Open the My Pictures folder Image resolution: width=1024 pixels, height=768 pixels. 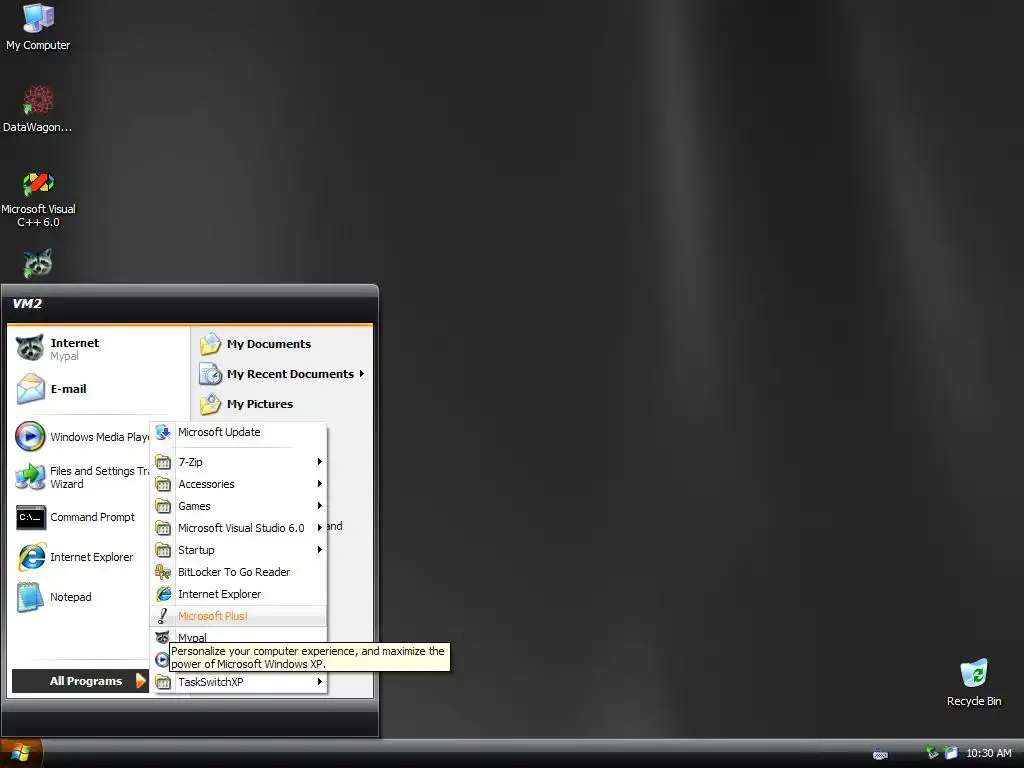283,404
